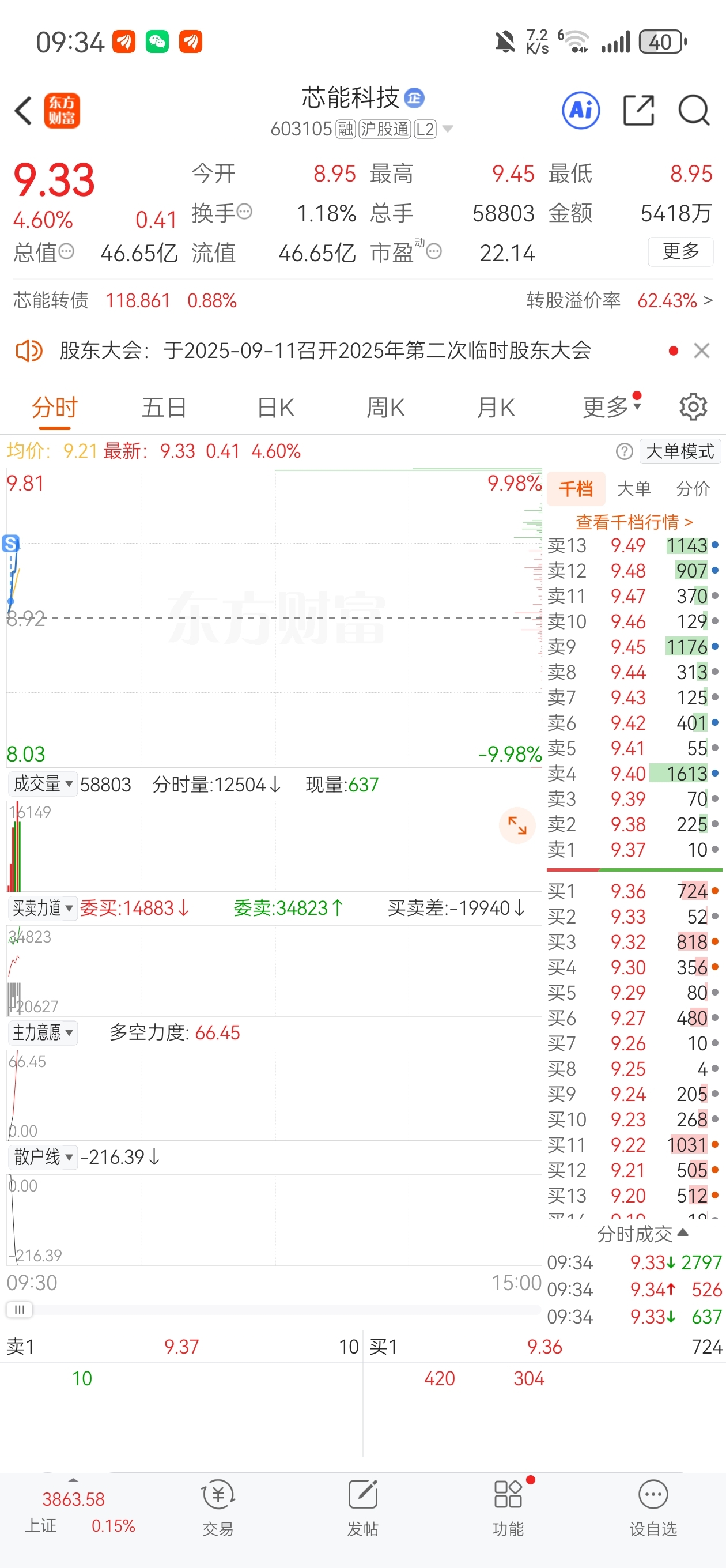Screen dimensions: 726x1568
Task: Open 芯能转债 convertible bond row
Action: point(125,300)
